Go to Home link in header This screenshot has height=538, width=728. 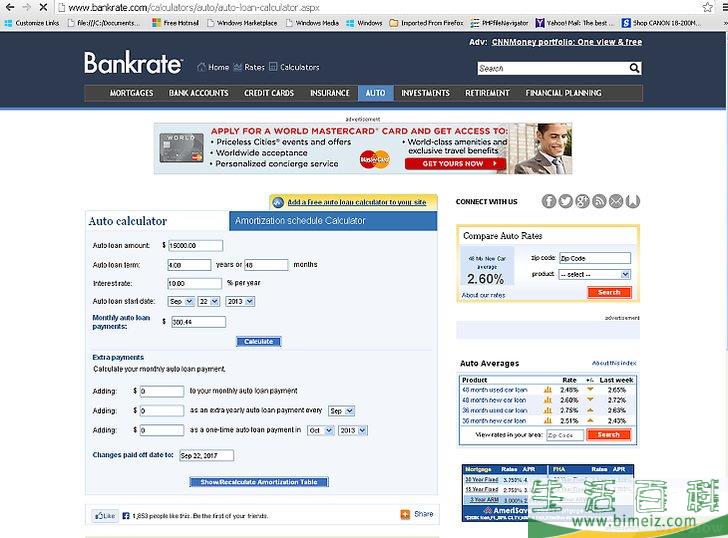(x=213, y=67)
